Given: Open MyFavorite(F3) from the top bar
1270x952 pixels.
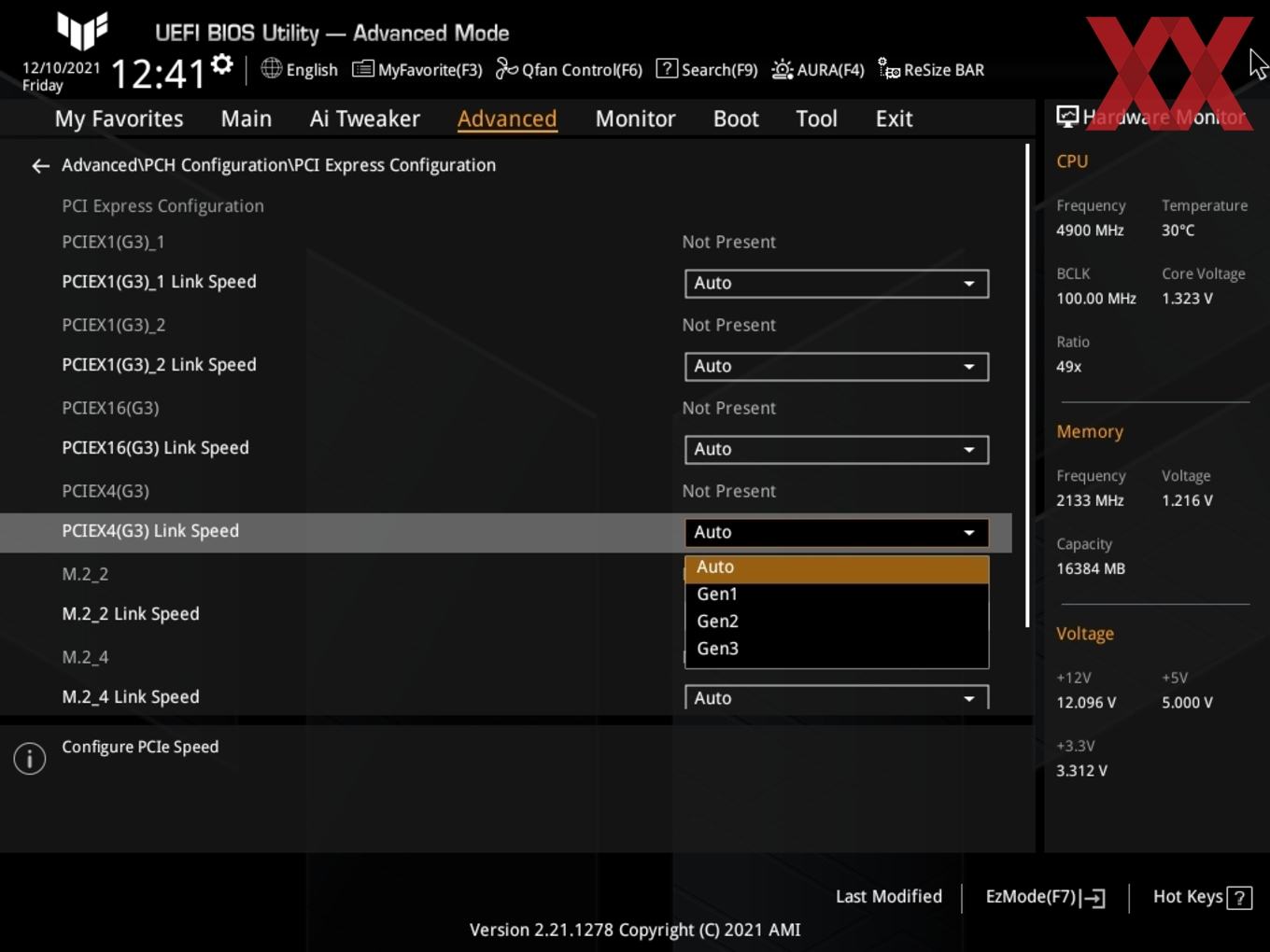Looking at the screenshot, I should (416, 69).
